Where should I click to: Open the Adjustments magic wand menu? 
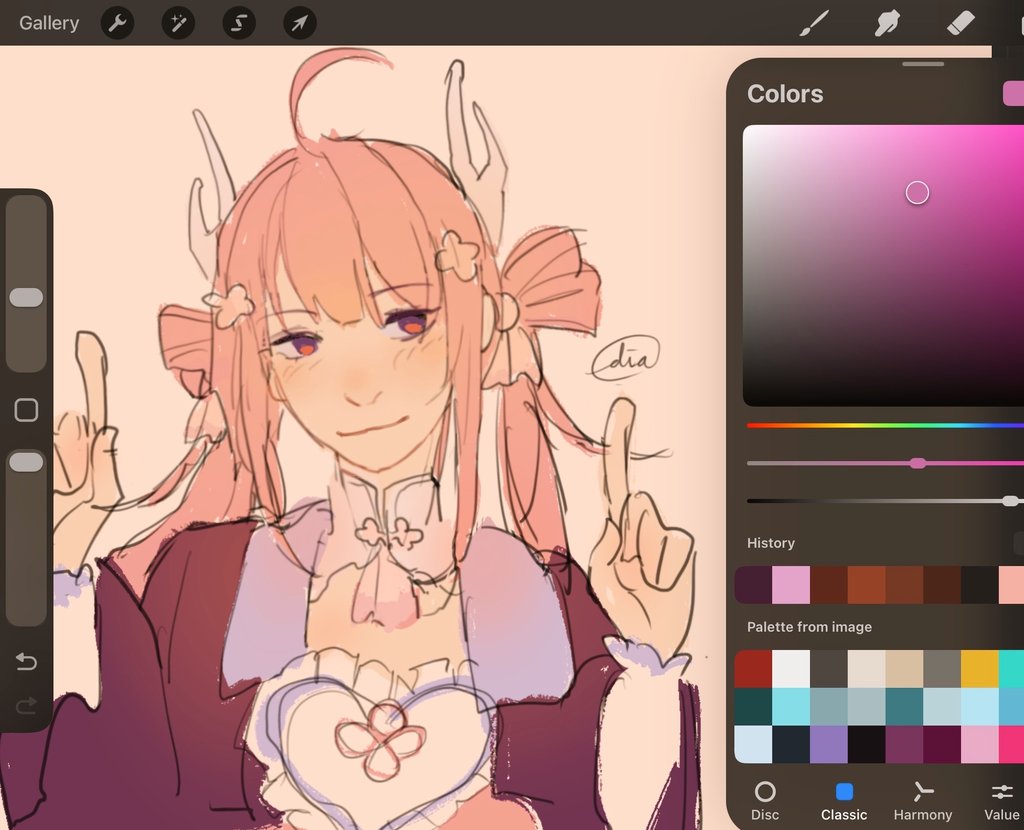point(178,24)
